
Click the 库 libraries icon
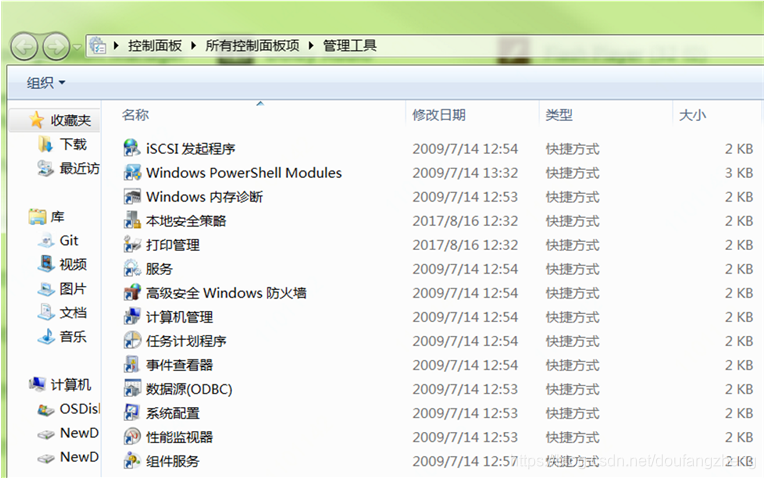point(37,217)
